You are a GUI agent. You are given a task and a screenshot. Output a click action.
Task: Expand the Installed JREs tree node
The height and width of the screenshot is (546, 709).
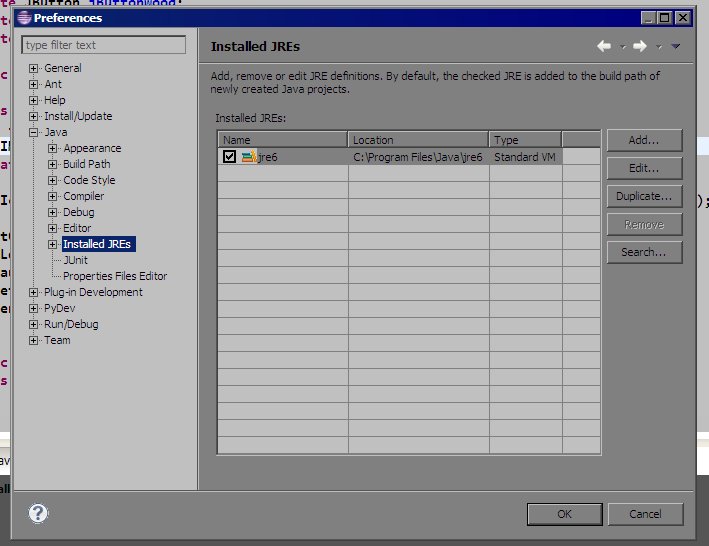point(52,244)
